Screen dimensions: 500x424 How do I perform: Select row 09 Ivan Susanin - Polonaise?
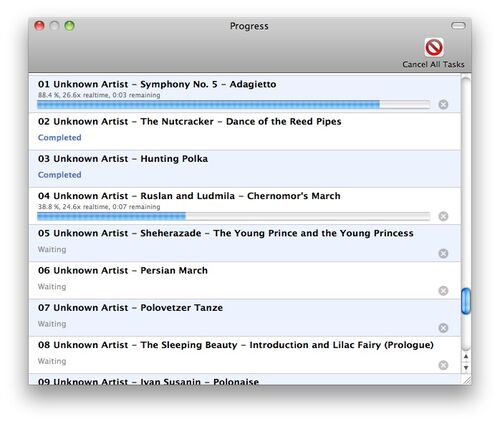pos(245,379)
